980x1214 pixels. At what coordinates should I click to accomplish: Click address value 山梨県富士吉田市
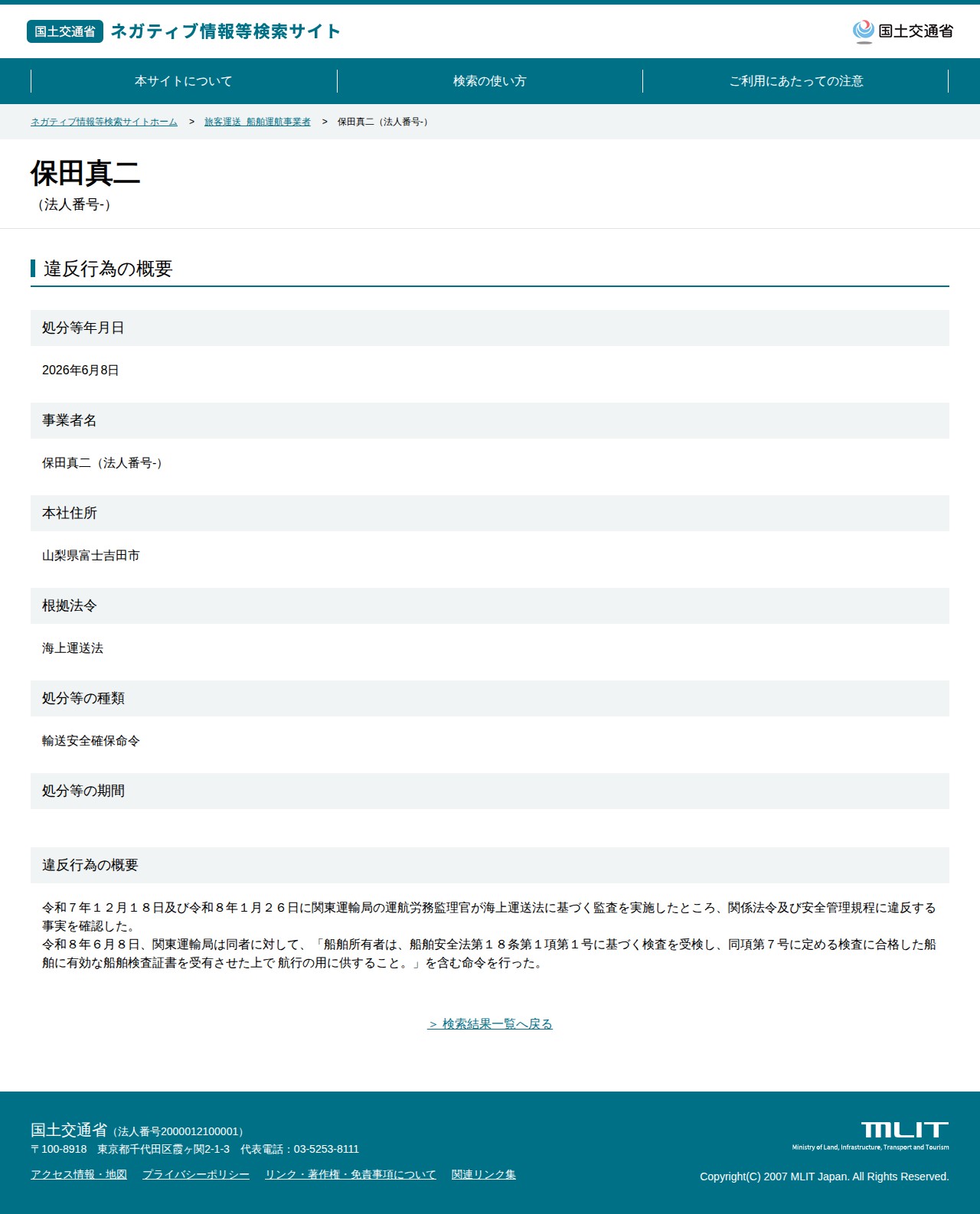click(x=91, y=556)
